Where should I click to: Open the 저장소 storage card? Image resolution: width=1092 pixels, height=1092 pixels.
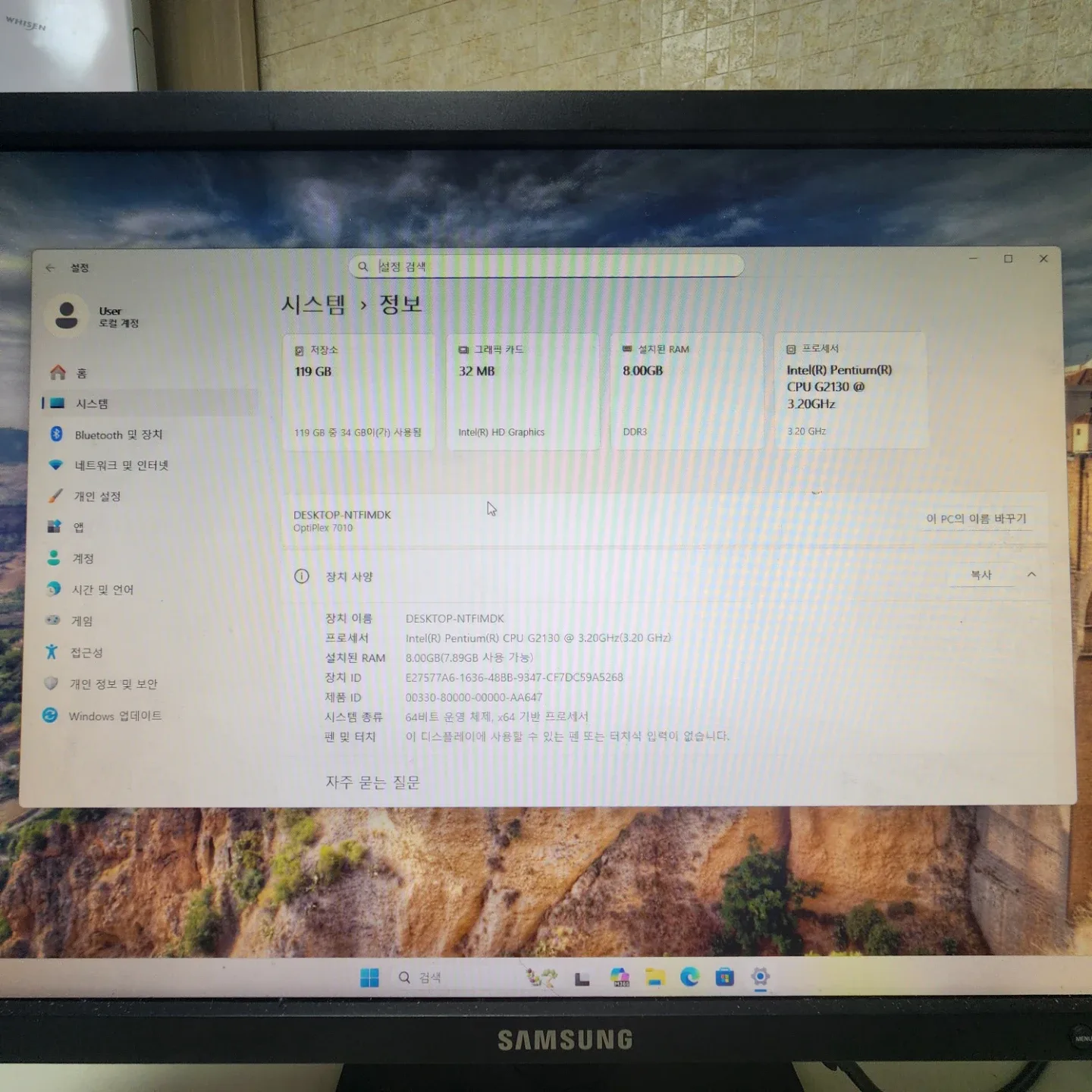point(358,391)
